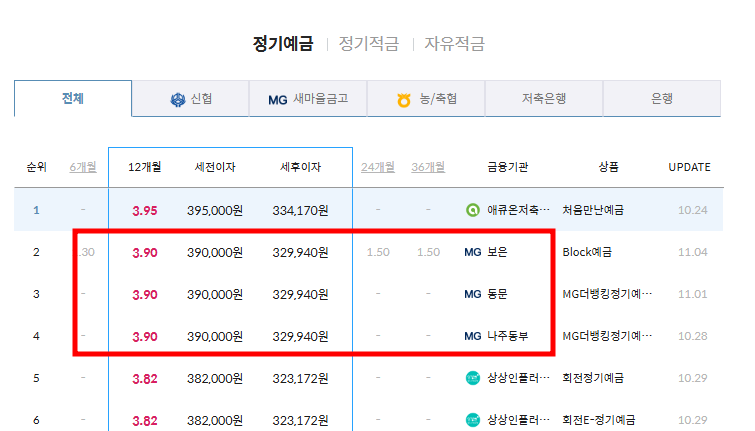Viewport: 755px width, 431px height.
Task: Click the 순위 column header
Action: (37, 167)
